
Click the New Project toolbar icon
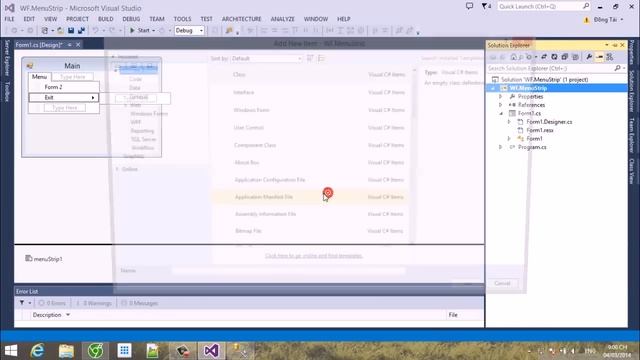(45, 31)
